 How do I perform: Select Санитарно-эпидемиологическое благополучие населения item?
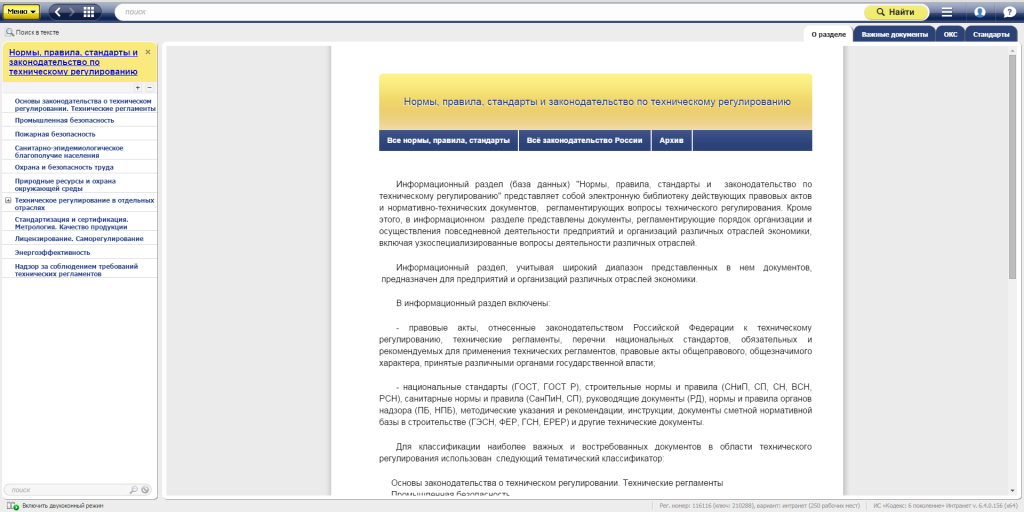(69, 152)
